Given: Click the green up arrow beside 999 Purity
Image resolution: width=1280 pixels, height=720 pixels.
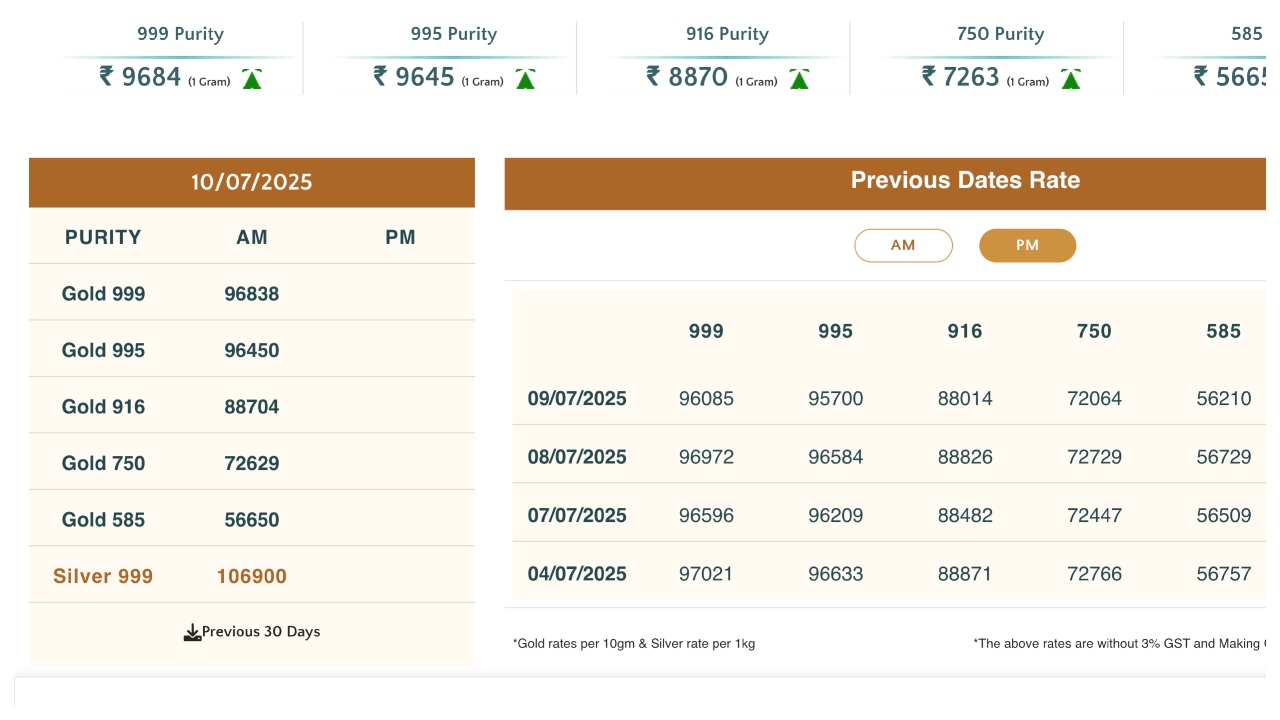Looking at the screenshot, I should pyautogui.click(x=252, y=79).
